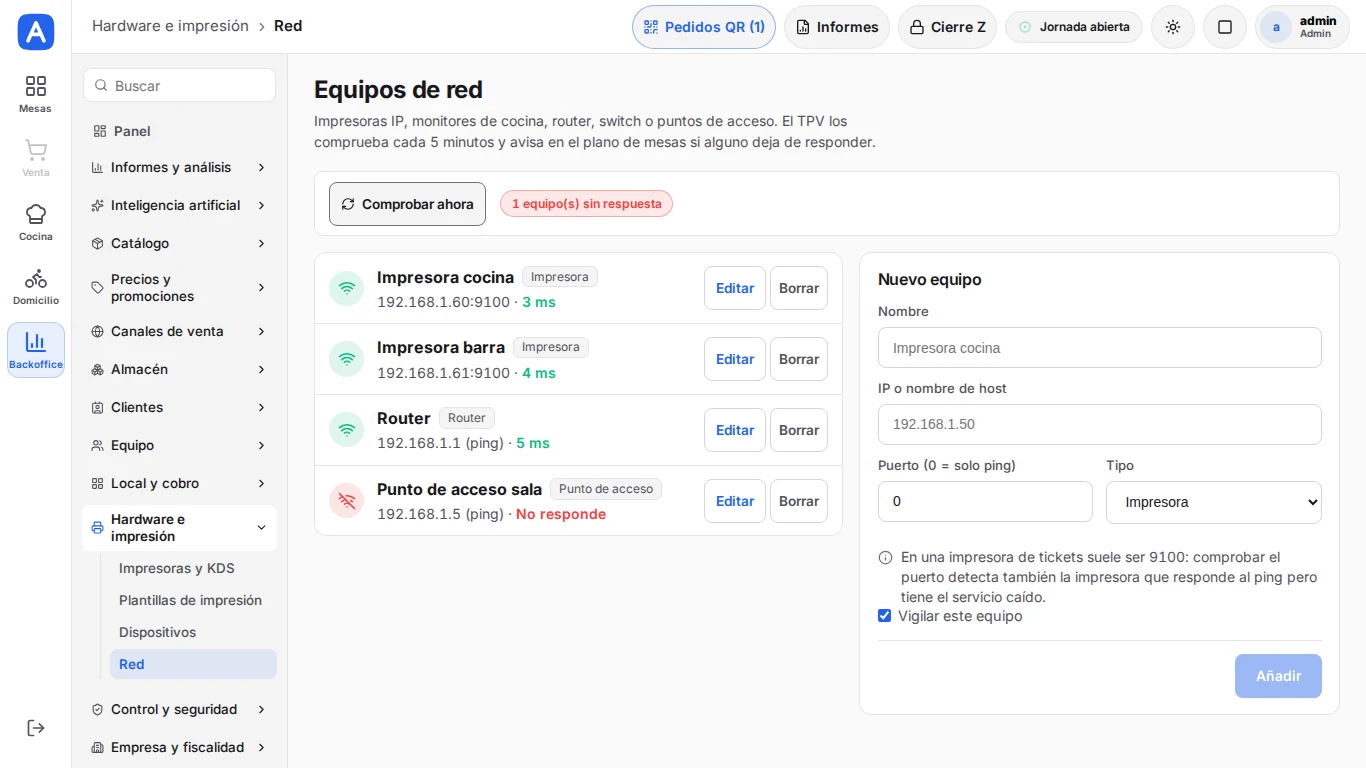This screenshot has height=768, width=1366.
Task: Open the Backoffice chart icon
Action: pos(35,350)
